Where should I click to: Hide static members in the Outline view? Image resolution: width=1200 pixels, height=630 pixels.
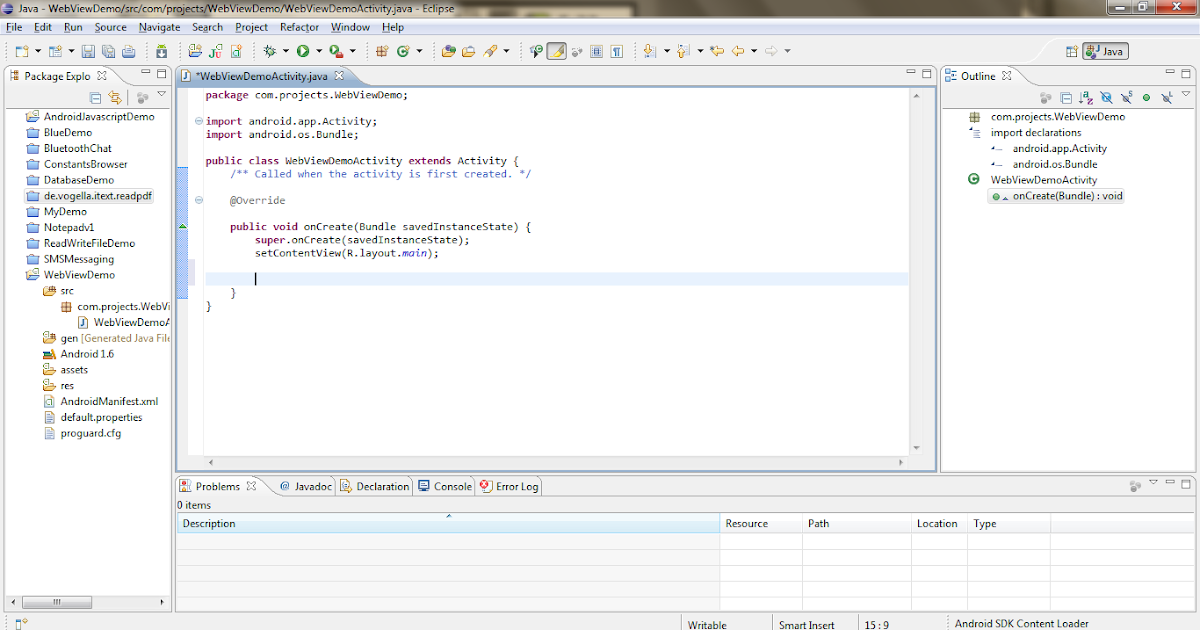click(x=1126, y=97)
